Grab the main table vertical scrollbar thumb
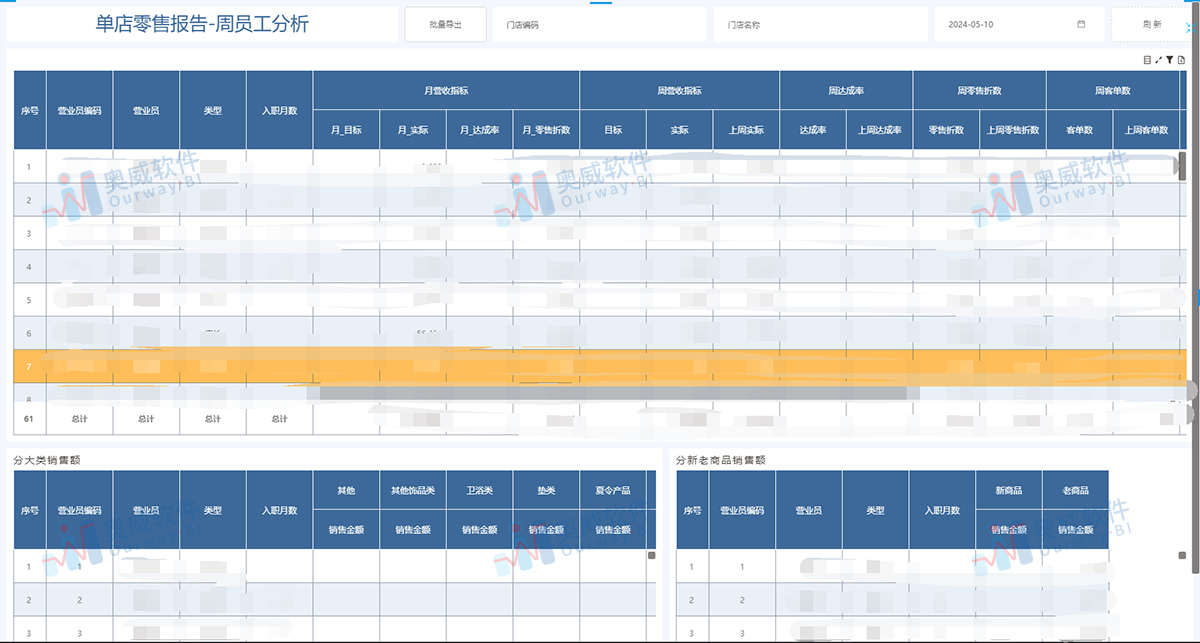 [1184, 165]
